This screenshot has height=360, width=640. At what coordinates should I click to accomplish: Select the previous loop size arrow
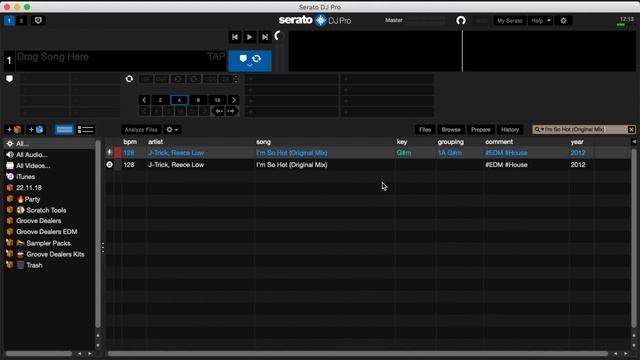click(144, 100)
